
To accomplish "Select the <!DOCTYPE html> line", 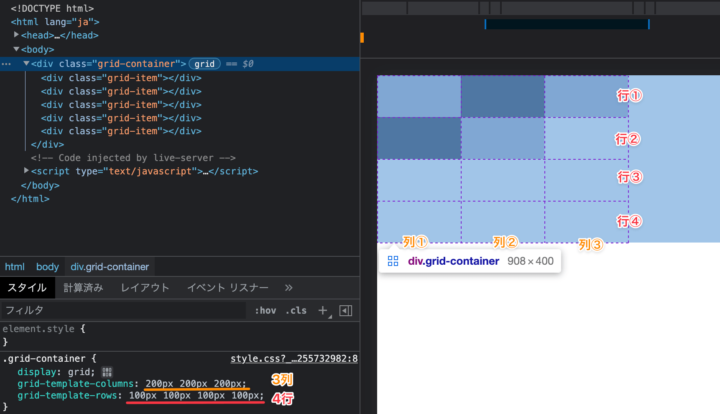I will [x=52, y=8].
